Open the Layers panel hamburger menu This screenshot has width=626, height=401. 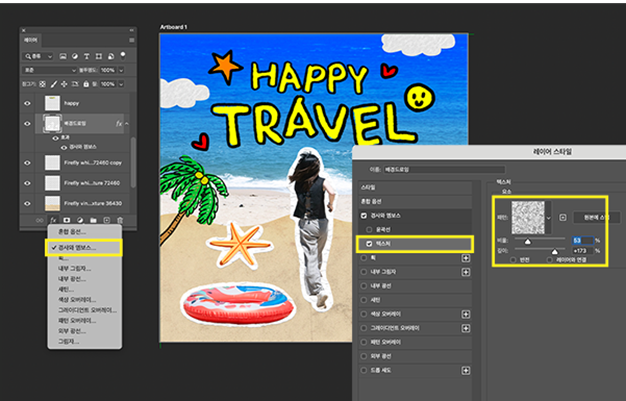coord(132,40)
